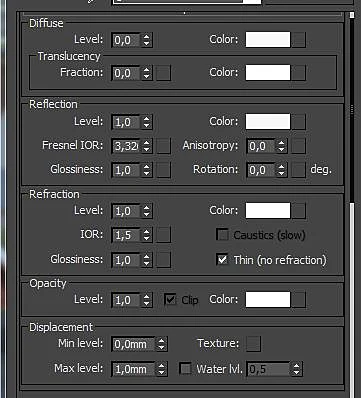Open the Fresnel IOR map slot button

pos(163,146)
